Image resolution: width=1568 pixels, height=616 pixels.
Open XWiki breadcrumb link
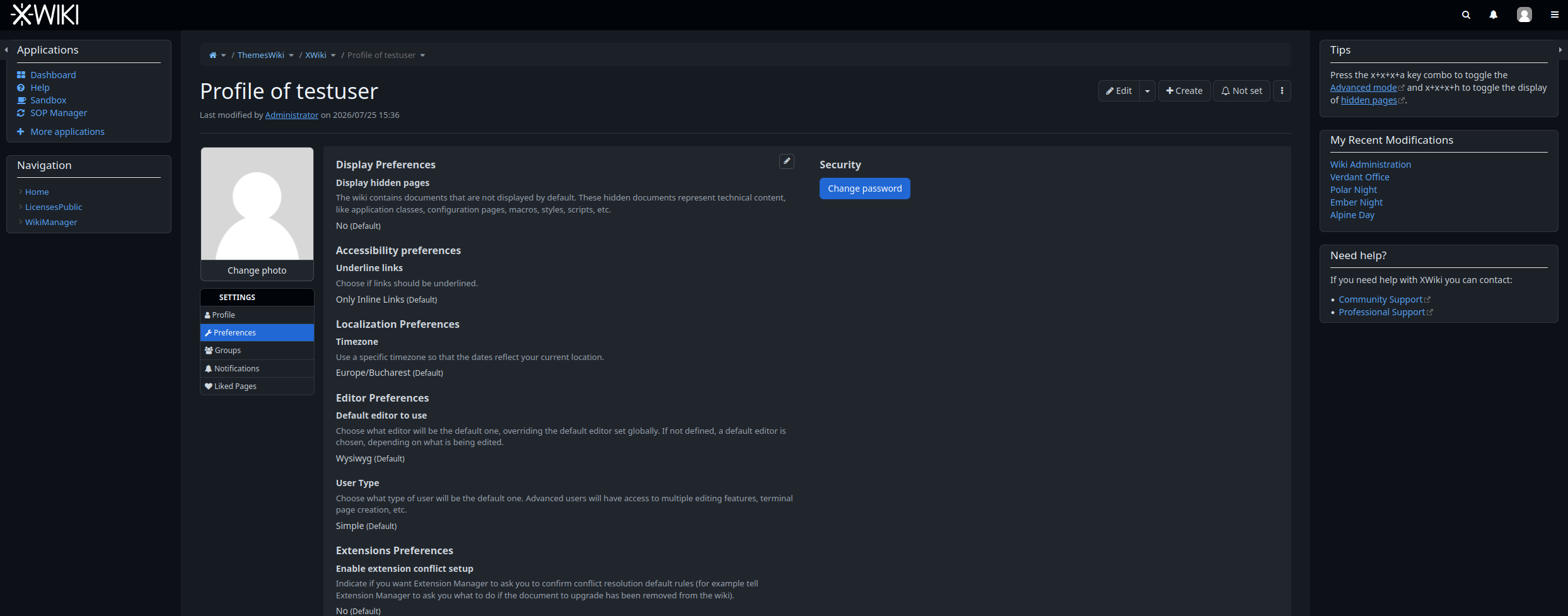click(x=316, y=55)
